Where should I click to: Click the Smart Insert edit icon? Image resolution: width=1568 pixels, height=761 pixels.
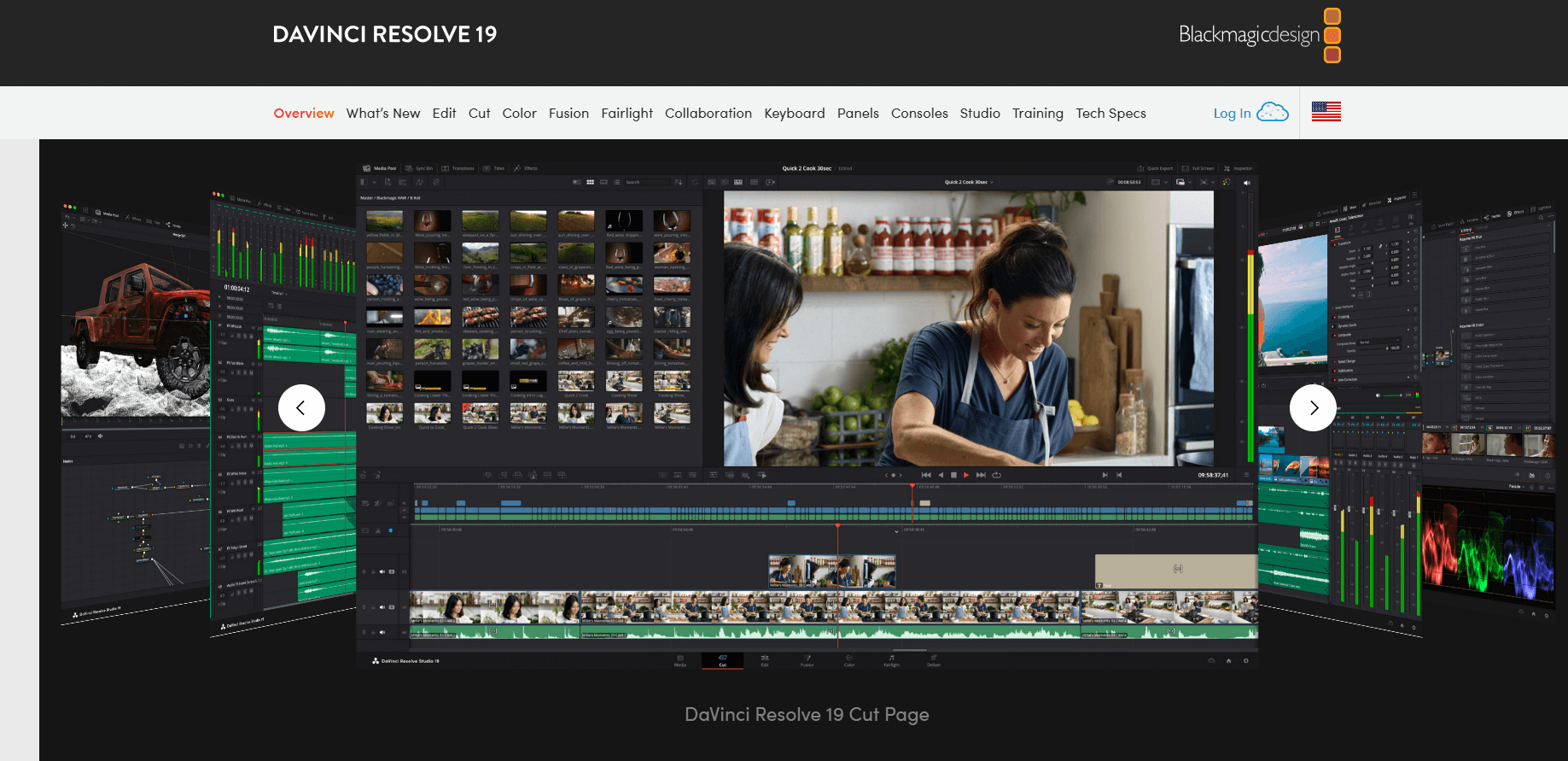[x=488, y=475]
